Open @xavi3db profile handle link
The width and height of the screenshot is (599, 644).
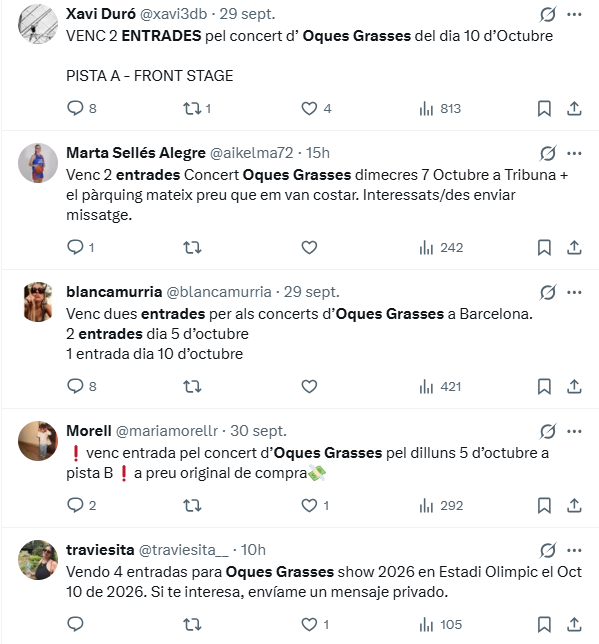[x=173, y=14]
